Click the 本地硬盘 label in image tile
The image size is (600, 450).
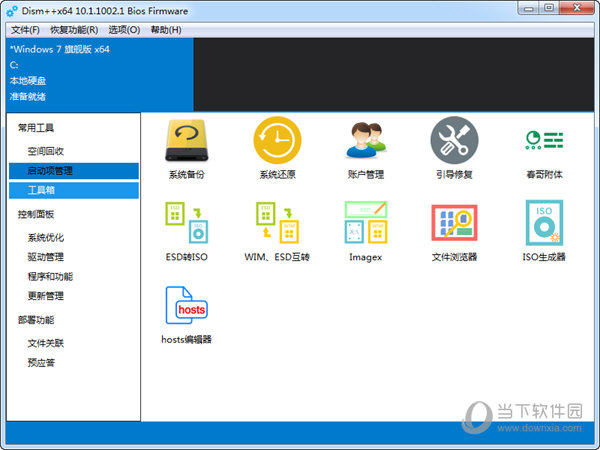pos(28,81)
